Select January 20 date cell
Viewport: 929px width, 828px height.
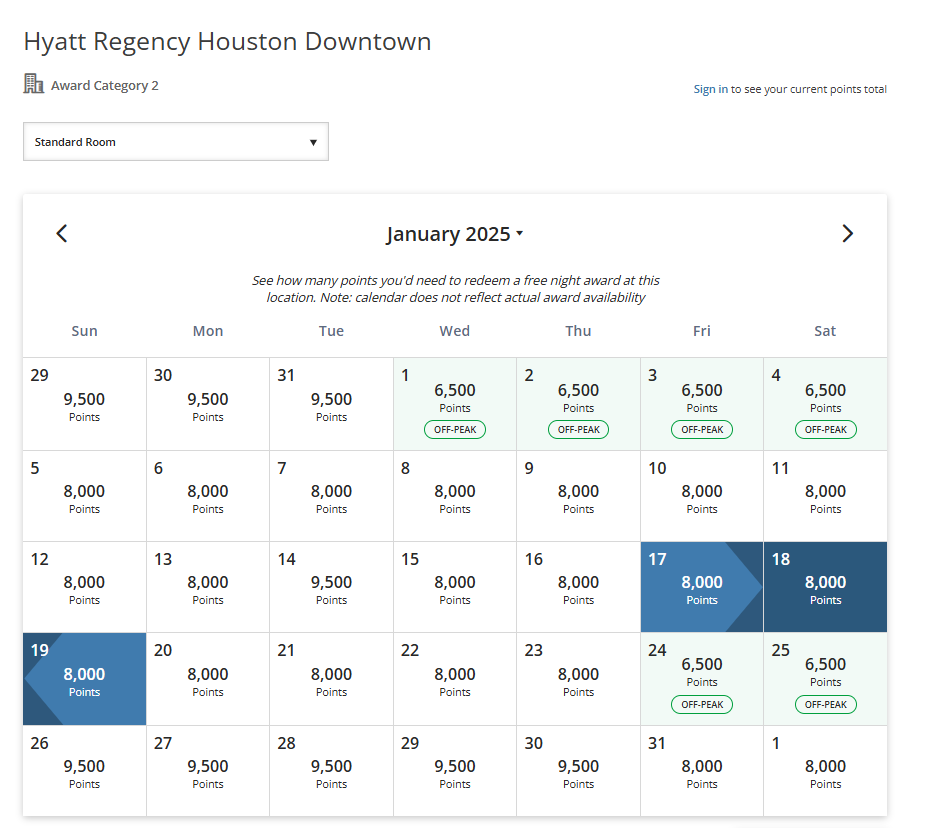(208, 679)
